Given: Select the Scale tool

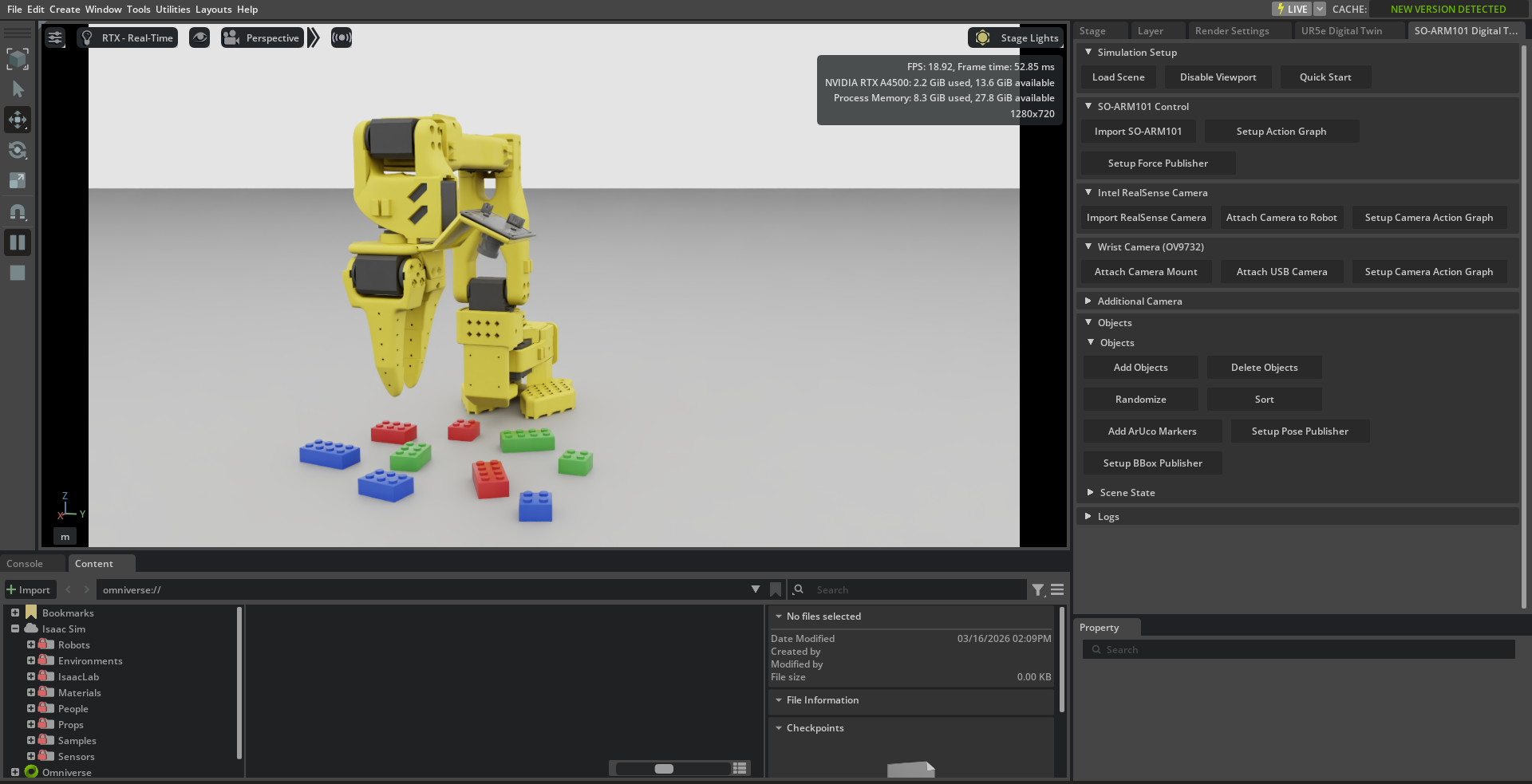Looking at the screenshot, I should pos(18,180).
